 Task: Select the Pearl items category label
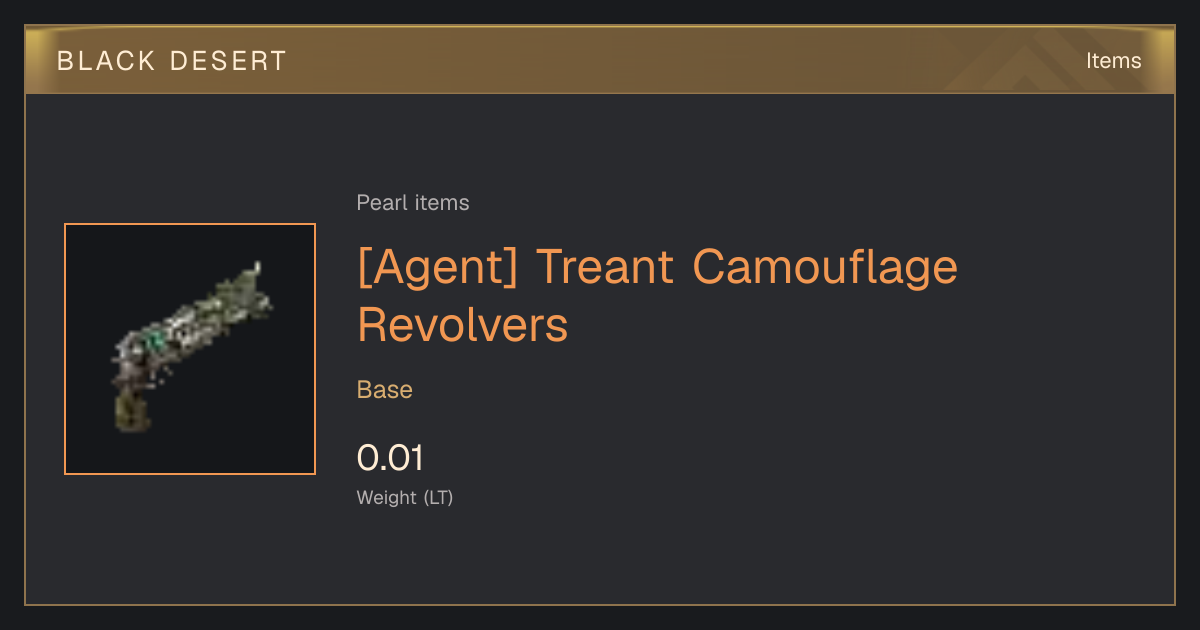413,203
